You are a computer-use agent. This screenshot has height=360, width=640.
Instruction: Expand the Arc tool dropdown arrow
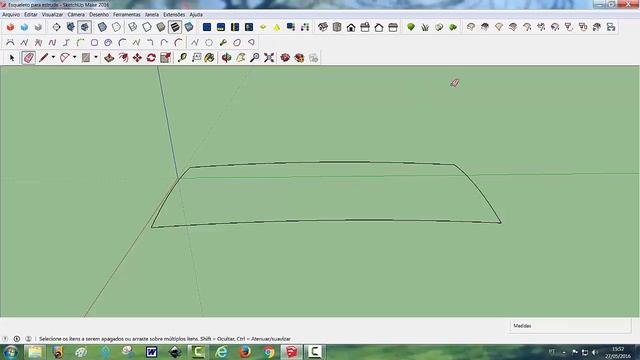[74, 58]
